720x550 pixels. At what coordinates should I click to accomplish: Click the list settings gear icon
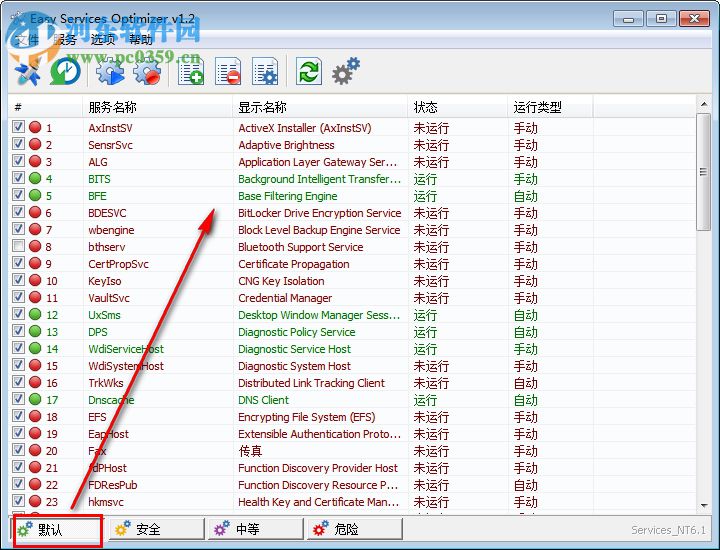(x=265, y=72)
